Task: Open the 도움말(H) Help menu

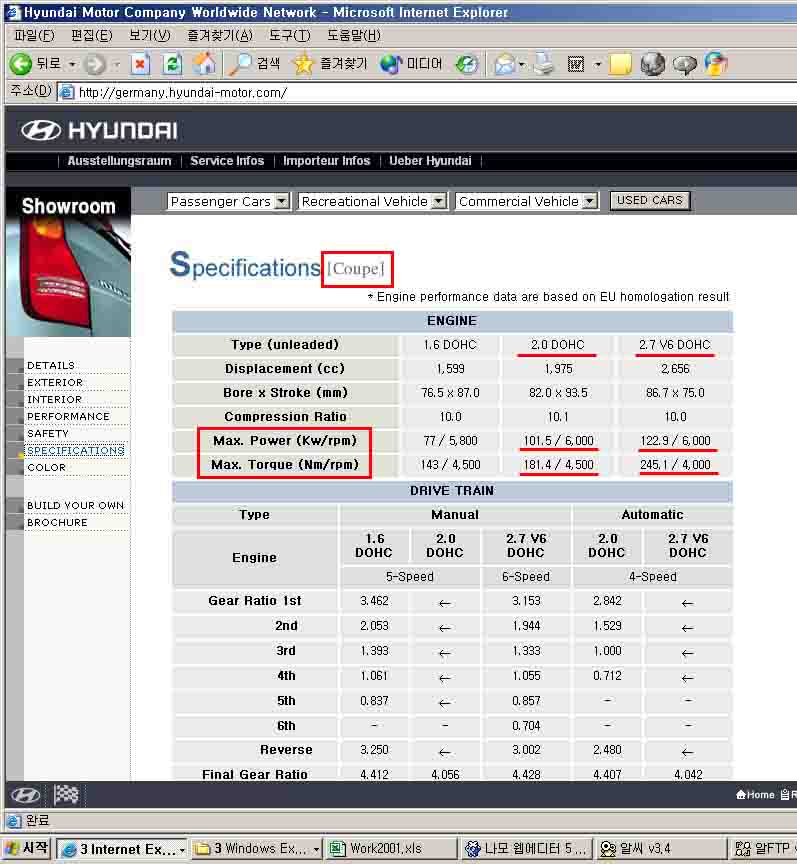Action: coord(353,36)
